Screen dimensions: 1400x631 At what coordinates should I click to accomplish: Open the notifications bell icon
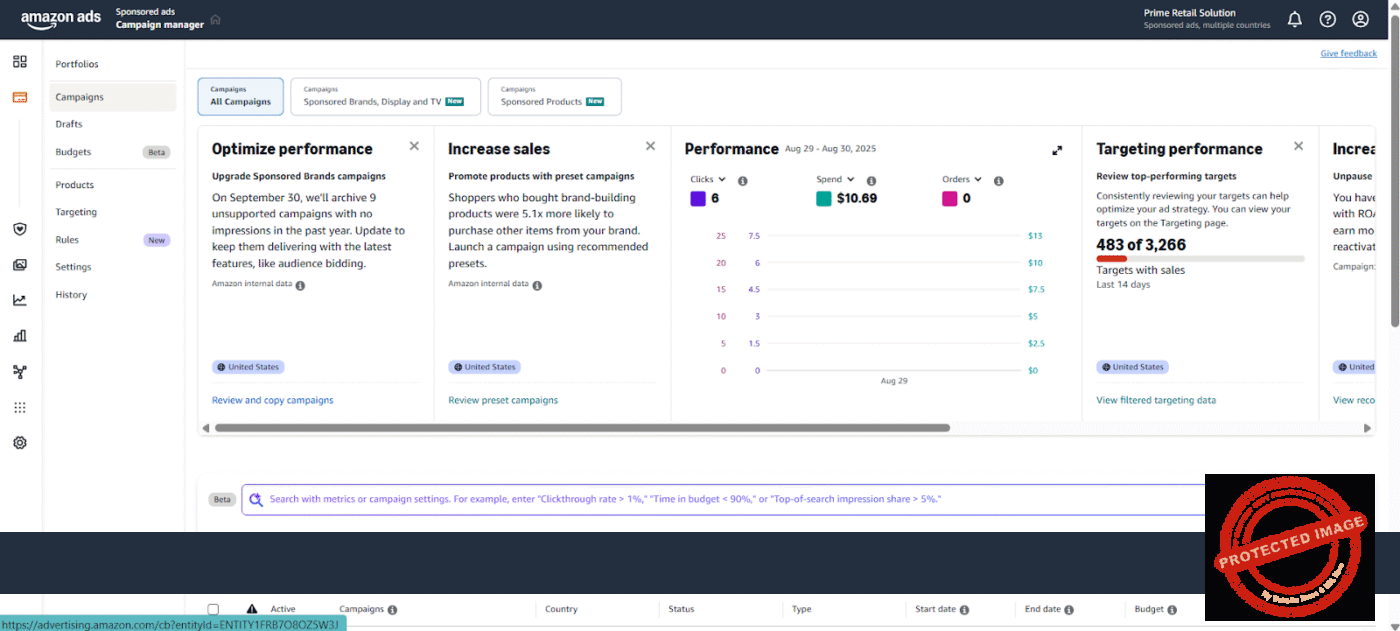coord(1294,19)
